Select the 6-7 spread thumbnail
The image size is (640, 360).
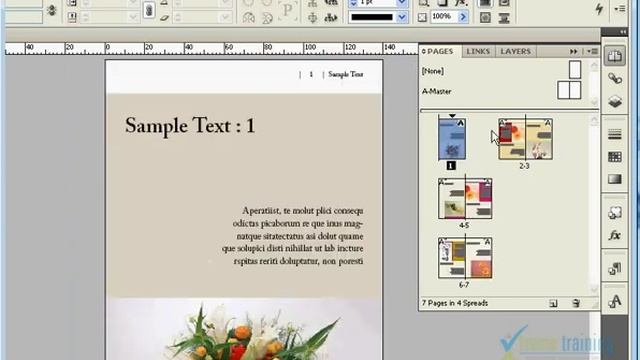(x=465, y=258)
